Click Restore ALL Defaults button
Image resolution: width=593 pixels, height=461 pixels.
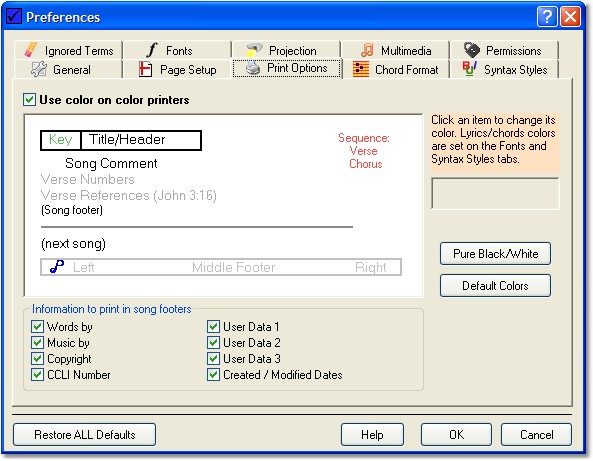[84, 435]
